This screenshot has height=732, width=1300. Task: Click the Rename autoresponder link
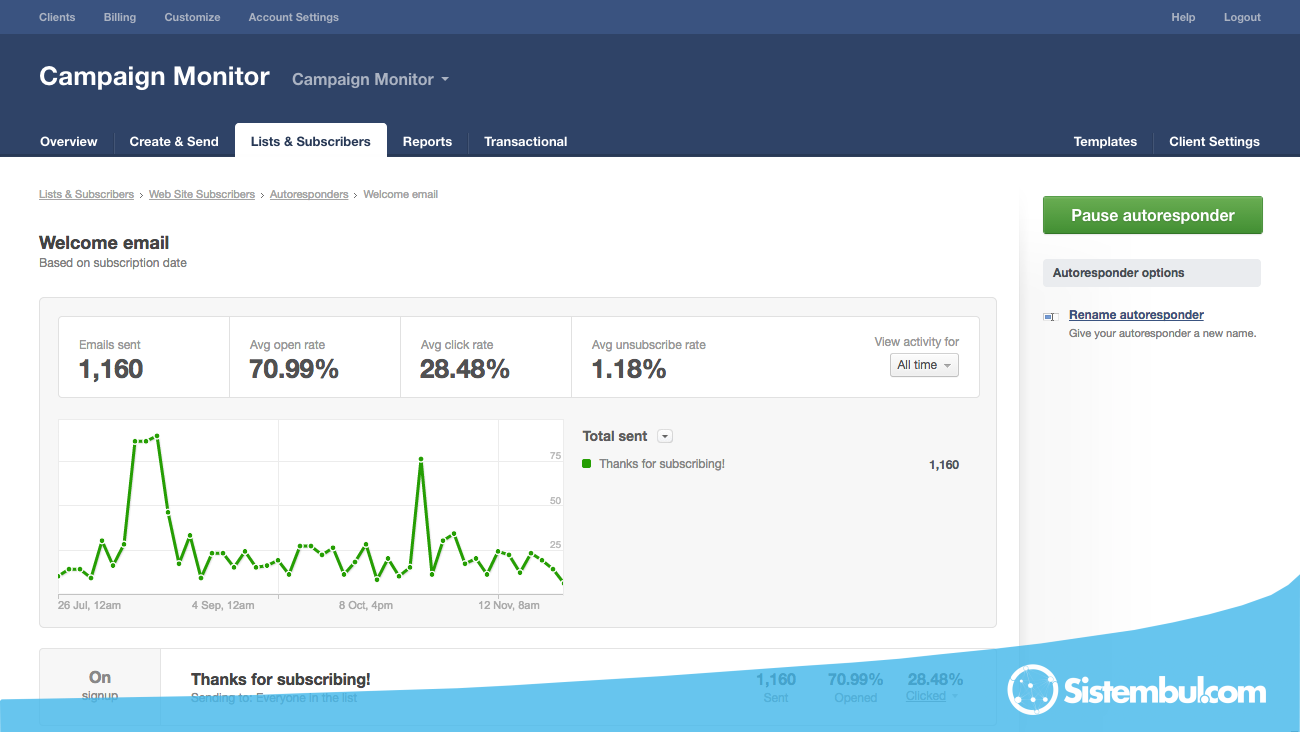coord(1136,315)
